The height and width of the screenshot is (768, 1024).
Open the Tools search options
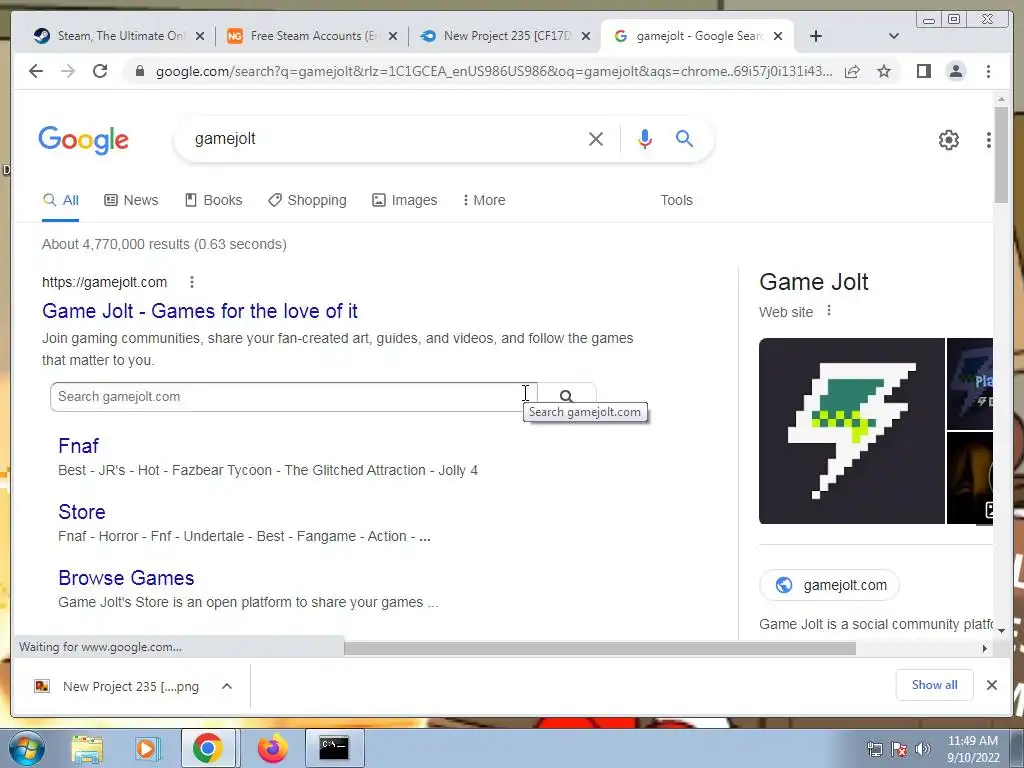pos(676,200)
